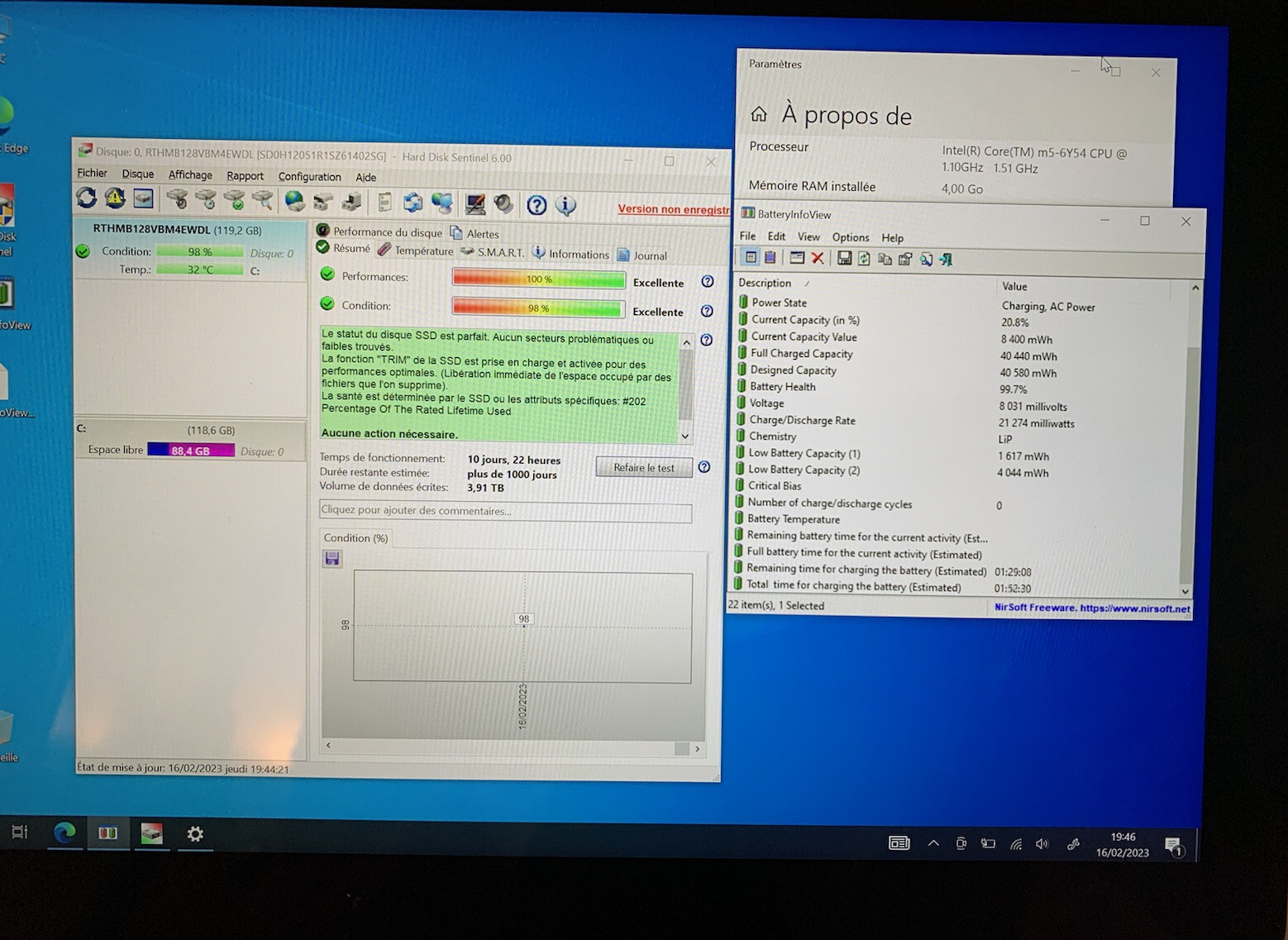Image resolution: width=1288 pixels, height=940 pixels.
Task: Open help via blue question mark toolbar icon
Action: click(x=537, y=205)
